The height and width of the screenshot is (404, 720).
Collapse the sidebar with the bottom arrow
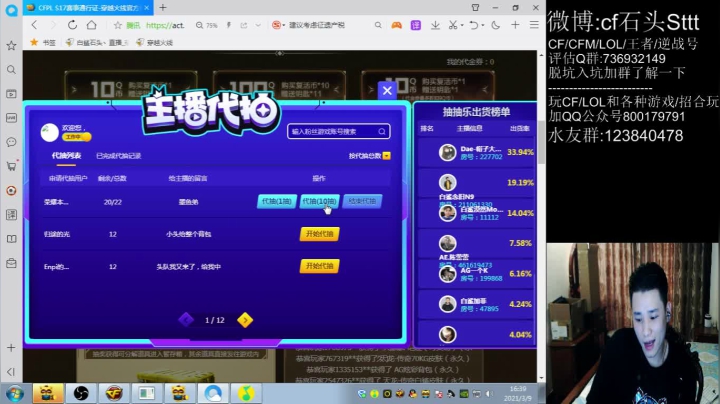11,371
